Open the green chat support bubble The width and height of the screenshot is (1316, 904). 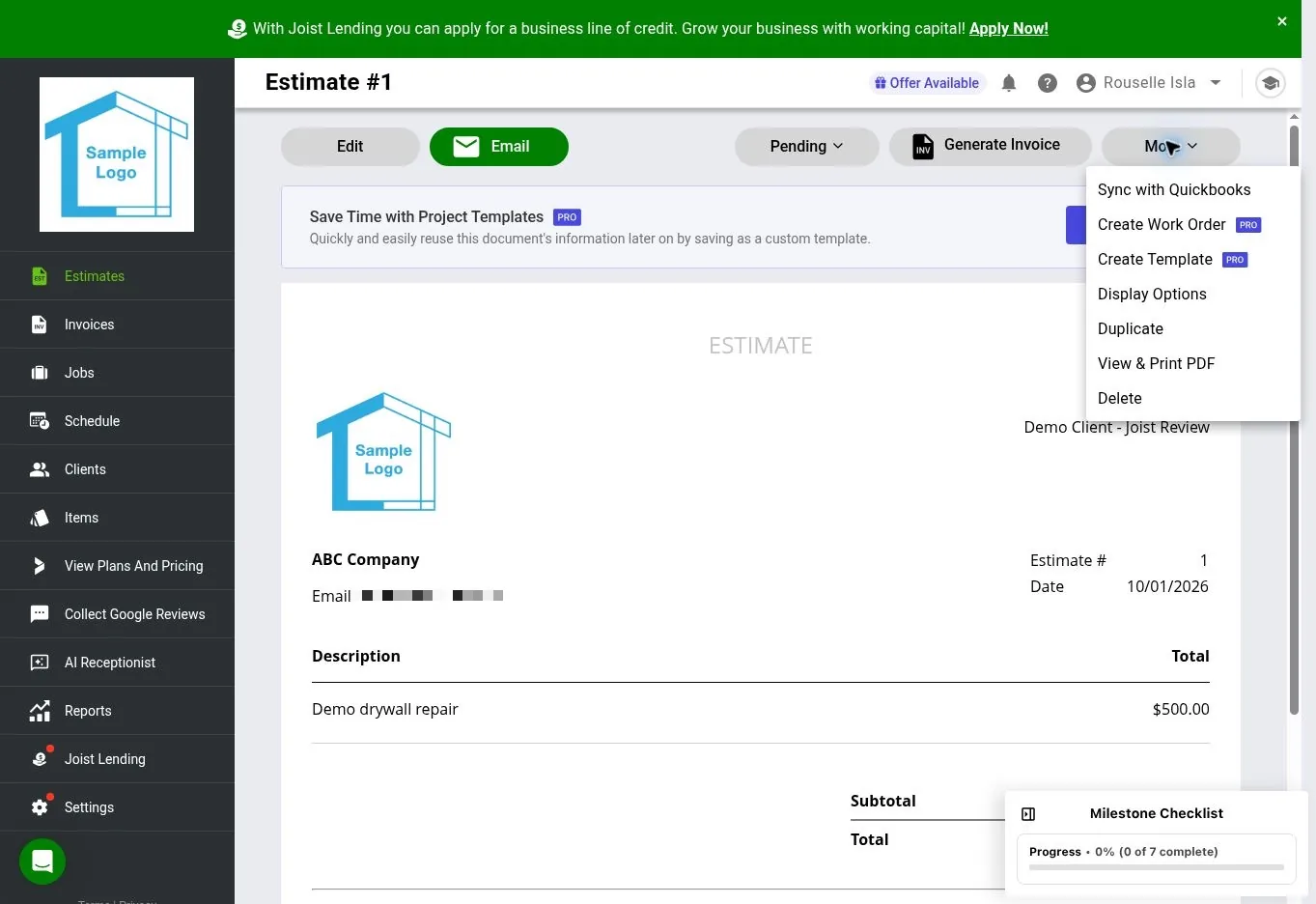(42, 861)
